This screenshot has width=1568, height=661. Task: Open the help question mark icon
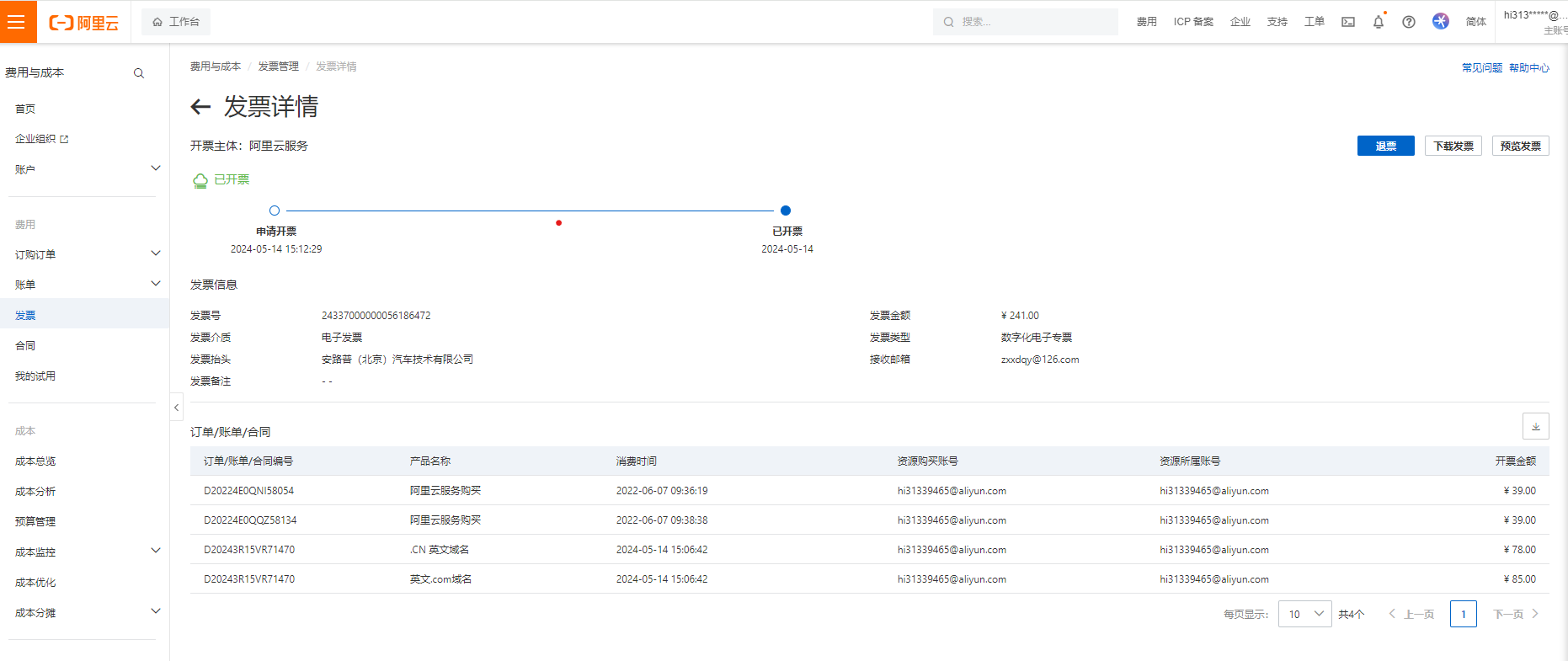[1409, 22]
